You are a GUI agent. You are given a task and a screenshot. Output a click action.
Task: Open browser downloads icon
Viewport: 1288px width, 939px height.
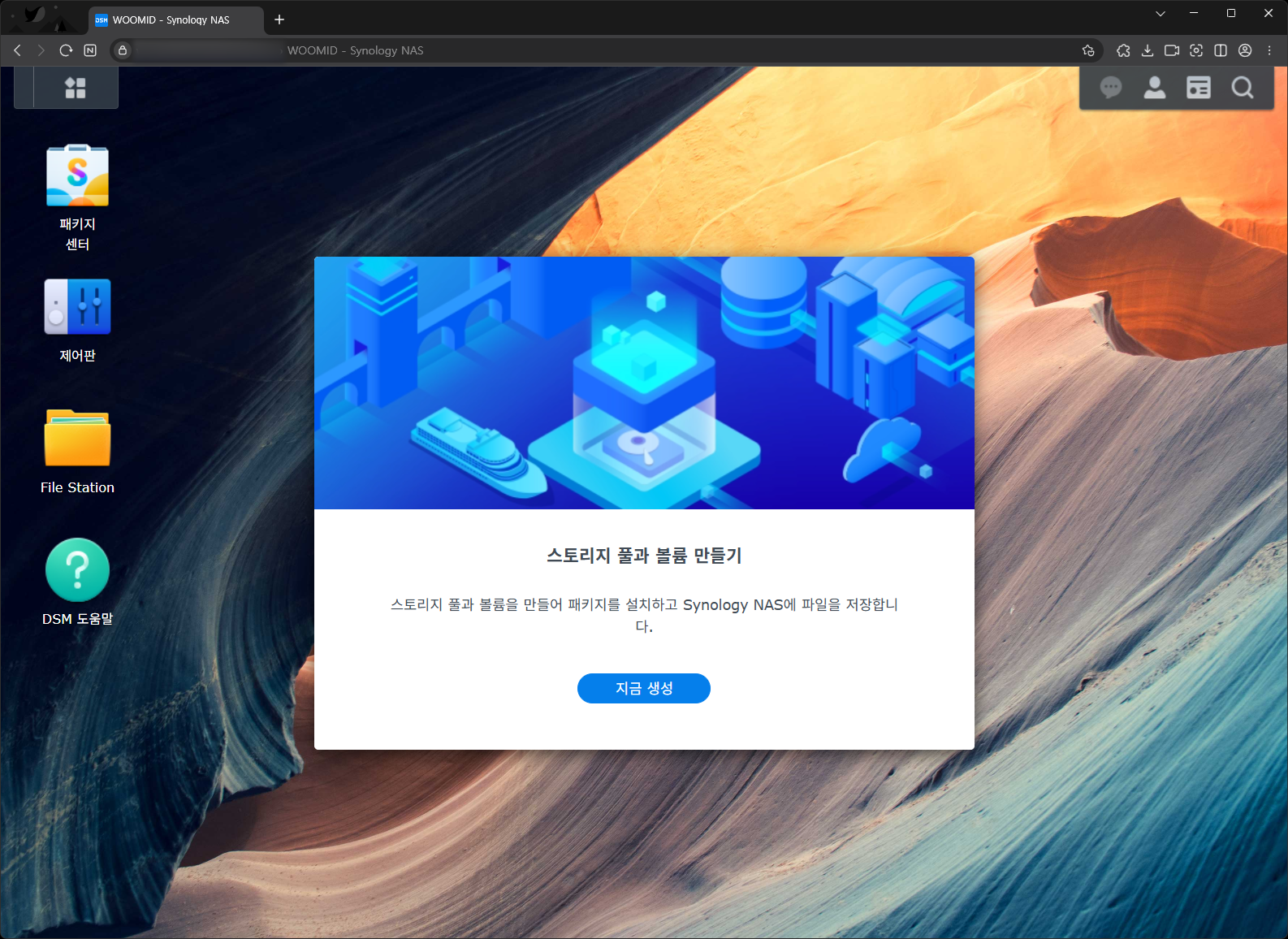coord(1148,50)
